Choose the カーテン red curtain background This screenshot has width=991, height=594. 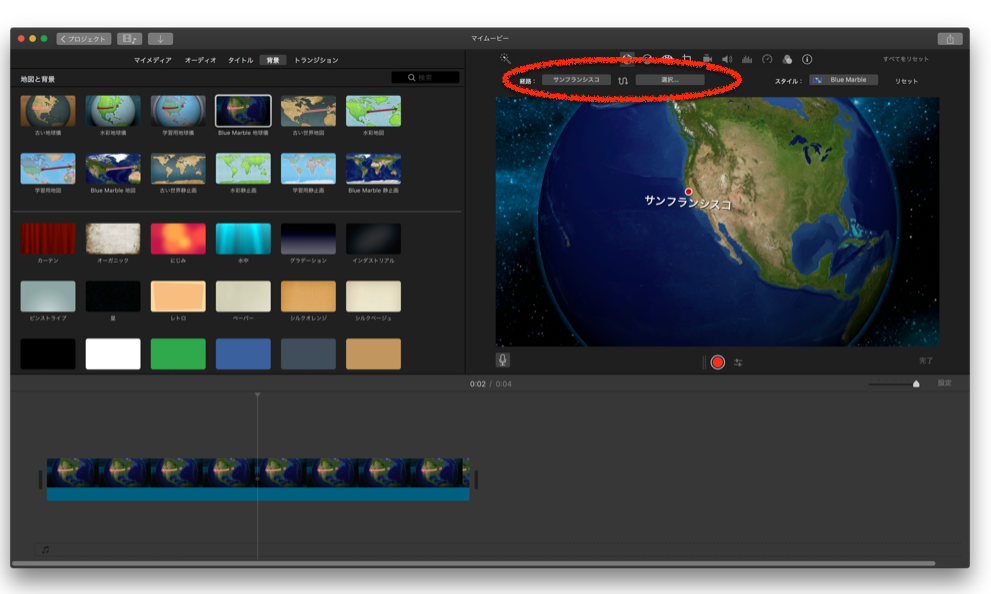(48, 239)
